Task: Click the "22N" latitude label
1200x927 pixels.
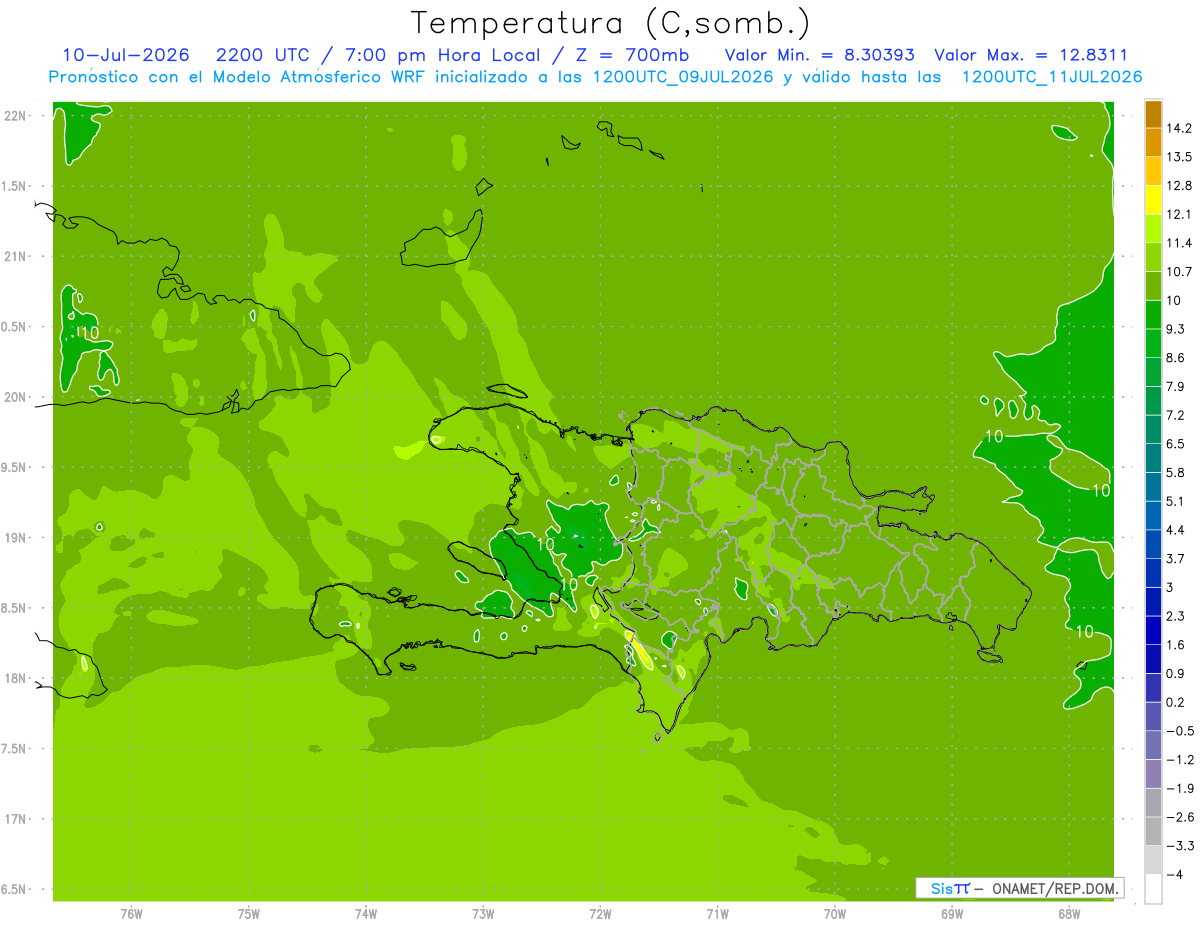Action: 17,116
